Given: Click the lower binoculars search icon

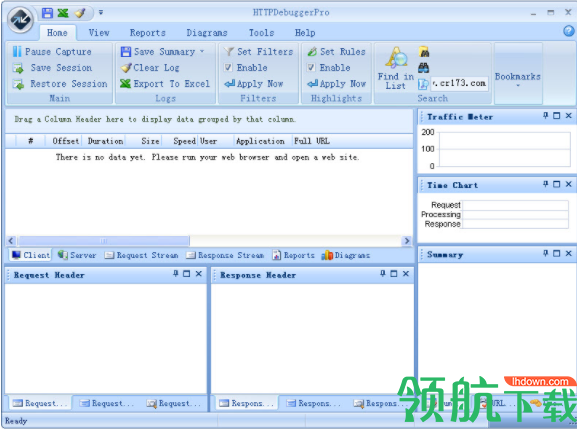Looking at the screenshot, I should (424, 68).
